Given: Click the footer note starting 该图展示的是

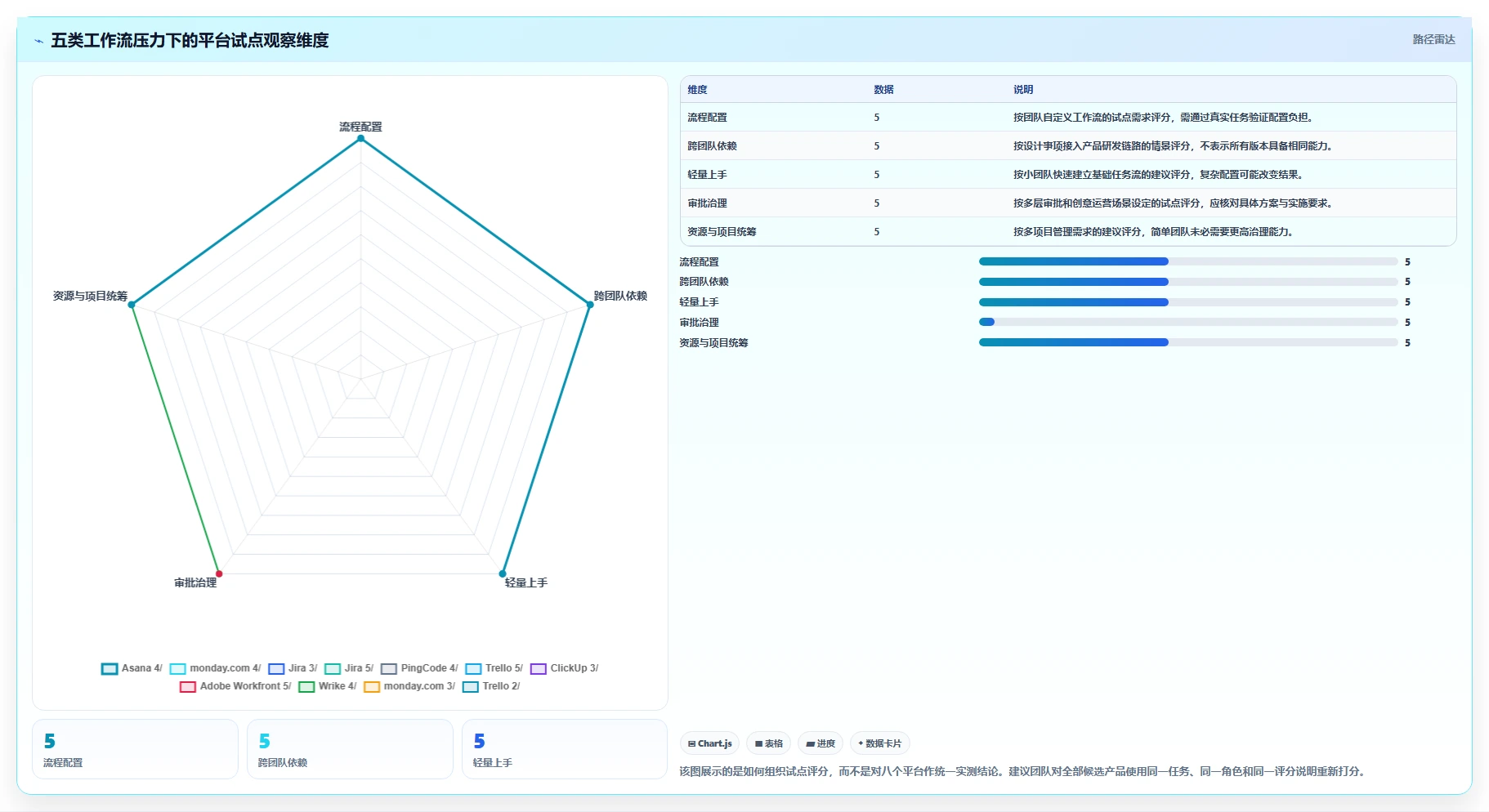Looking at the screenshot, I should tap(1024, 771).
